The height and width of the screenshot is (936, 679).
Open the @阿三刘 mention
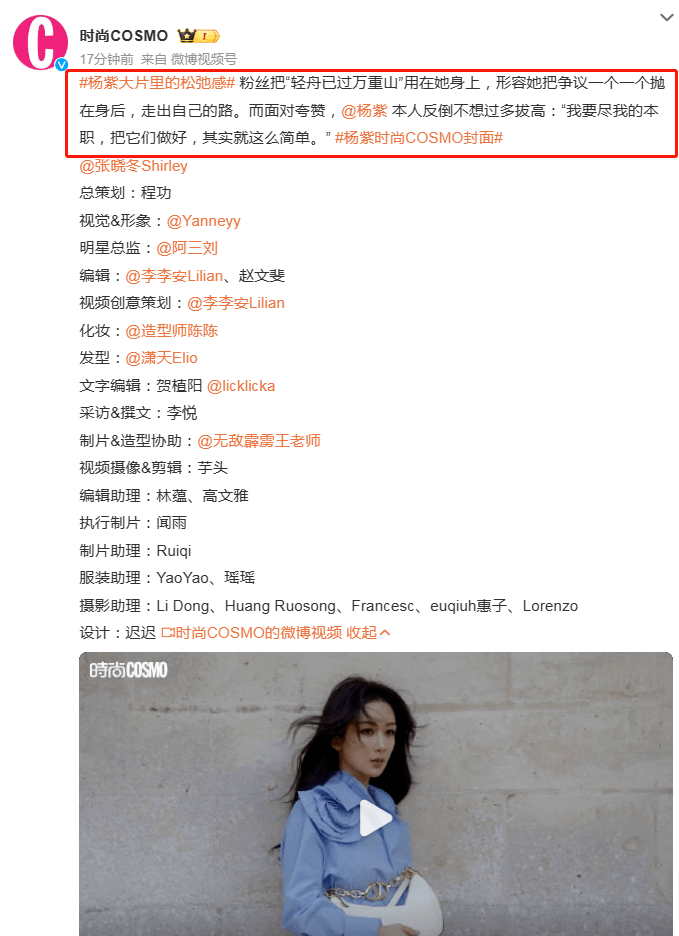(x=187, y=248)
